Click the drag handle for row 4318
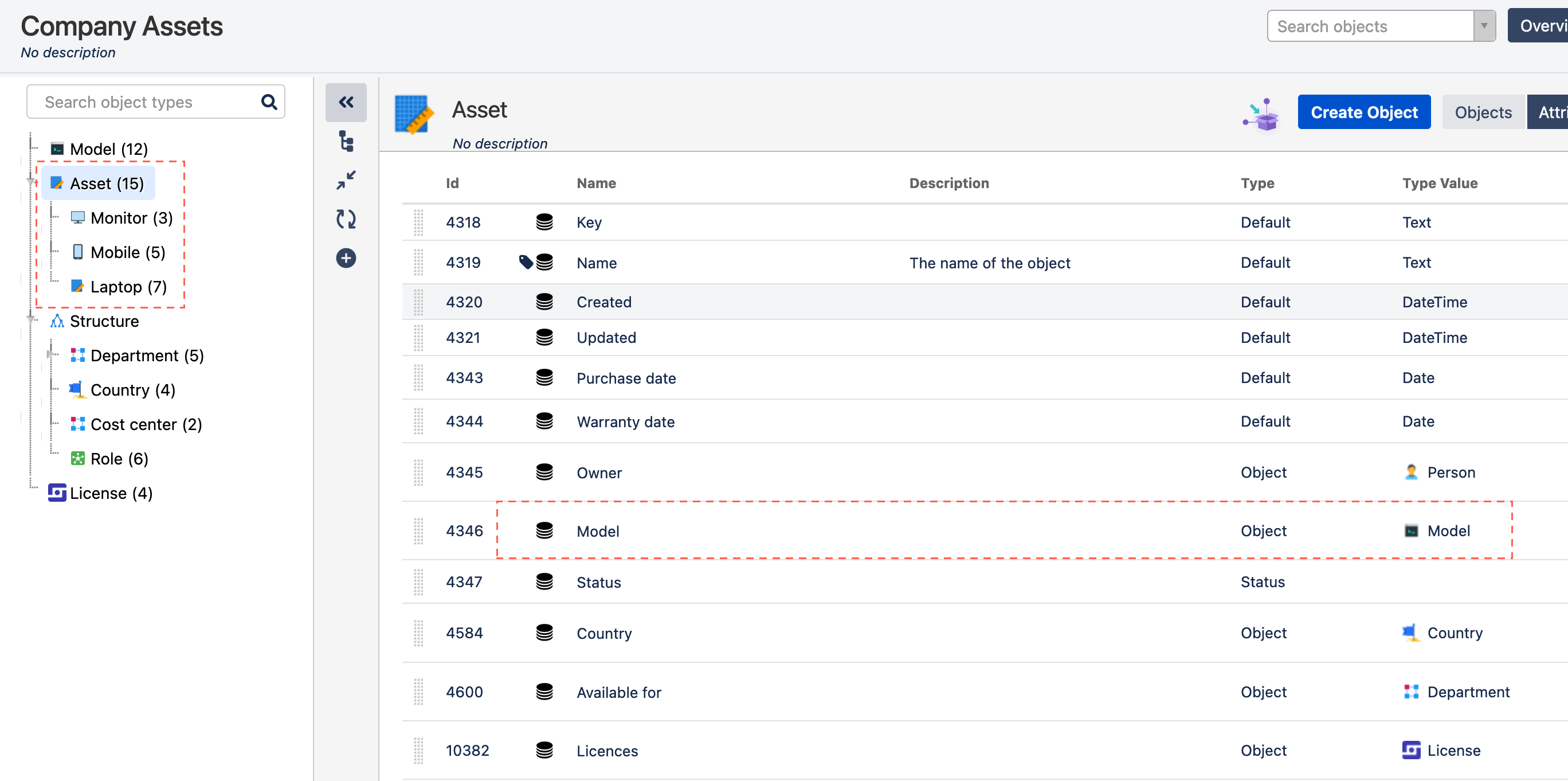Viewport: 1568px width, 781px height. pyautogui.click(x=418, y=222)
